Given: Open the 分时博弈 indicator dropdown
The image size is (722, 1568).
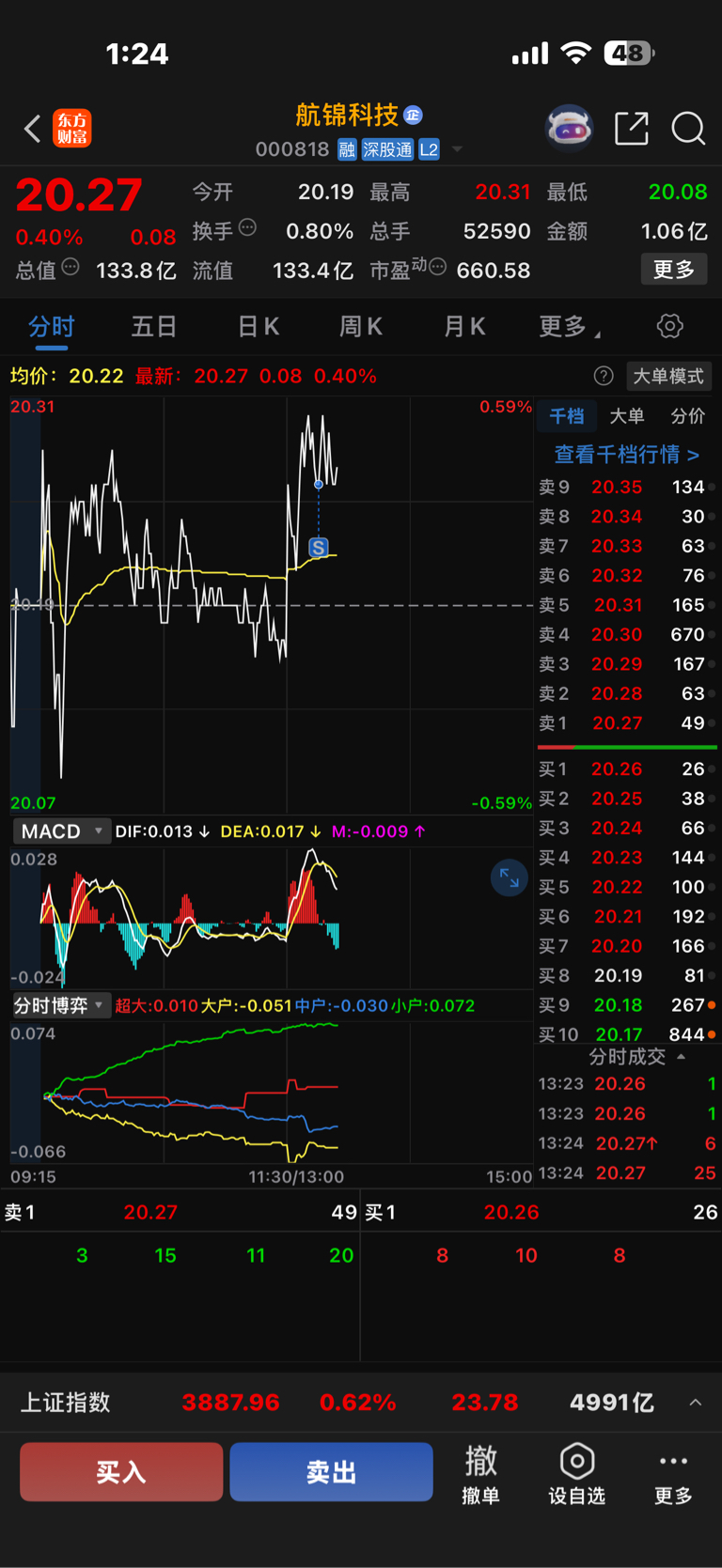Looking at the screenshot, I should click(61, 1005).
